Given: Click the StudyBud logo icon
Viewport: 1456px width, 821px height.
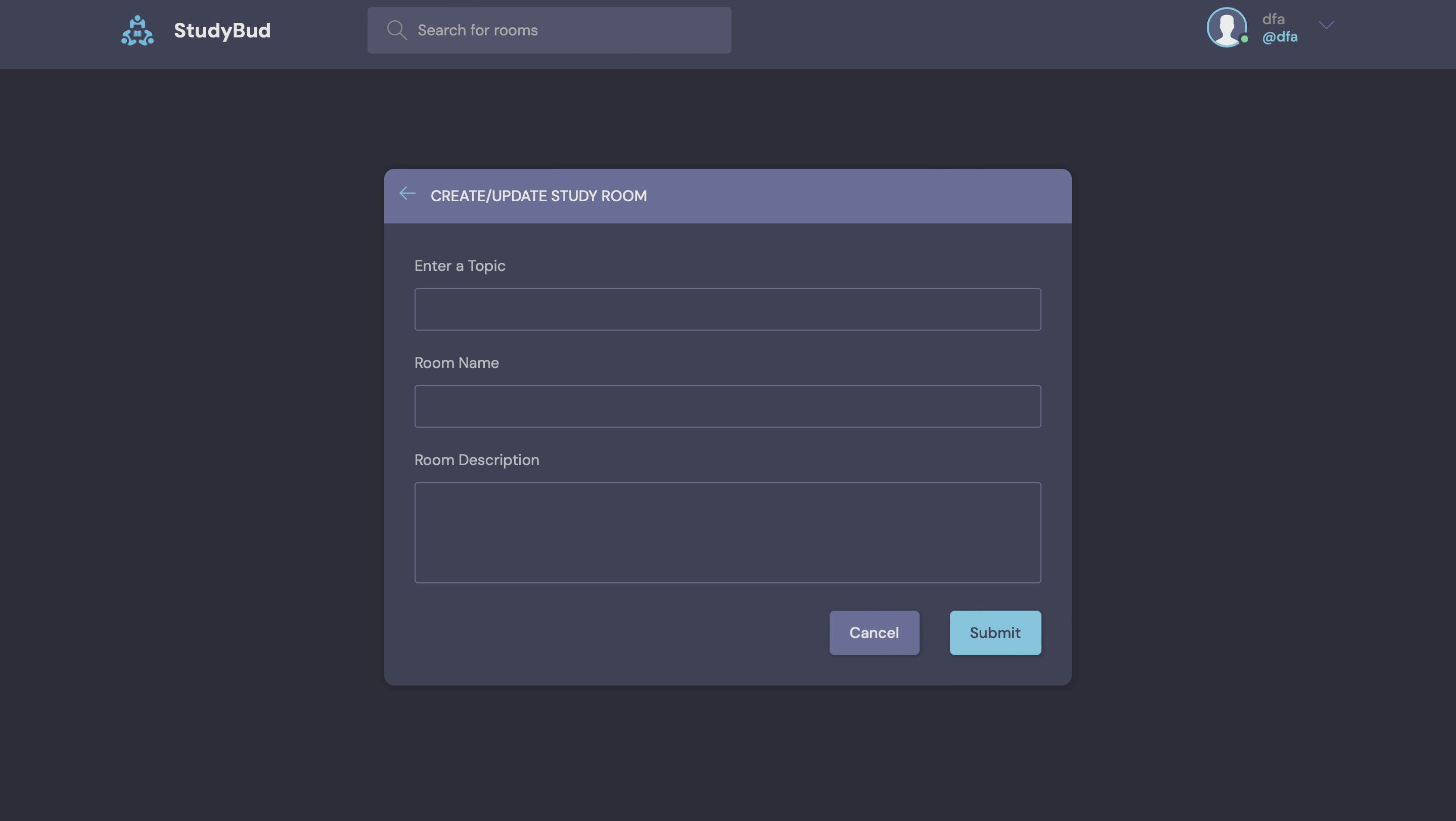Looking at the screenshot, I should [x=138, y=30].
